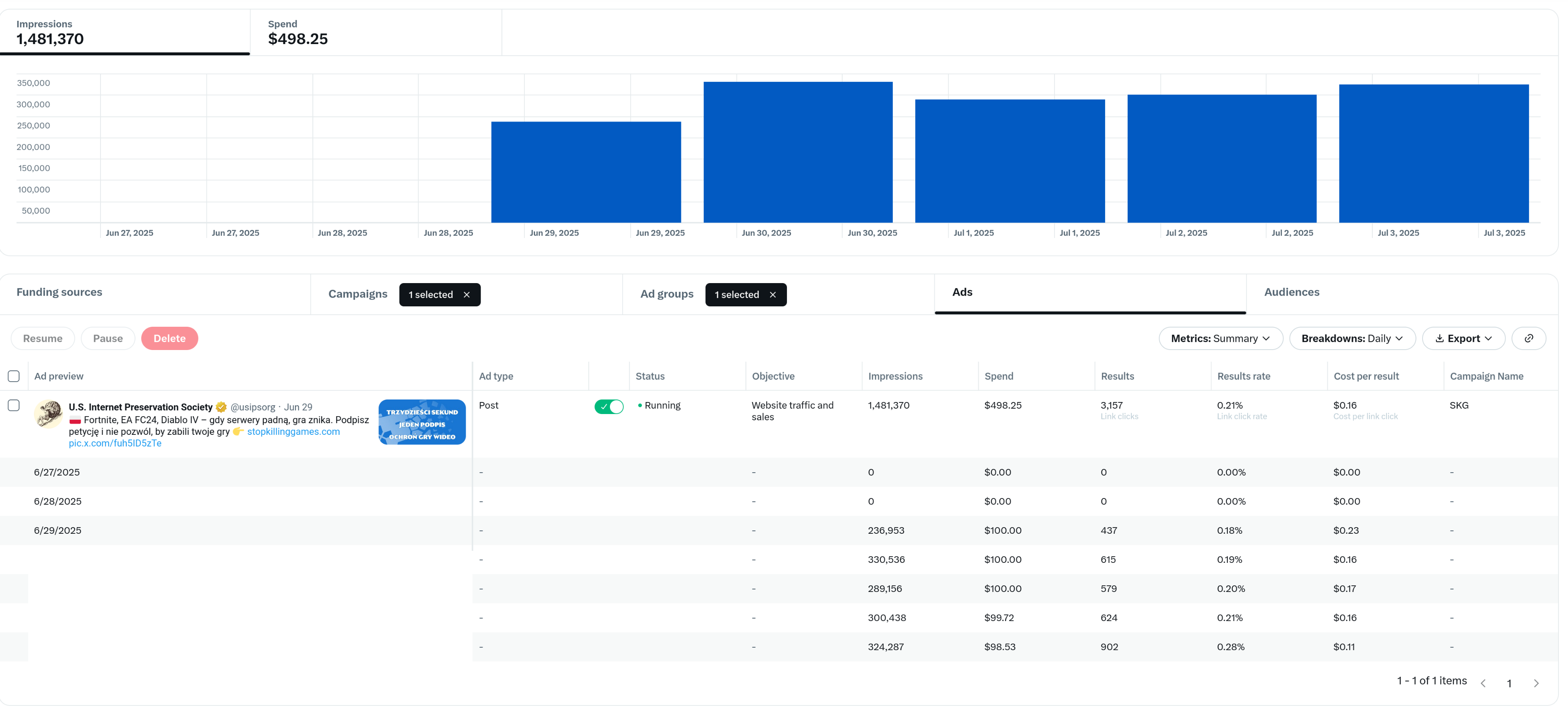
Task: Sort by Results rate column header
Action: click(x=1244, y=376)
